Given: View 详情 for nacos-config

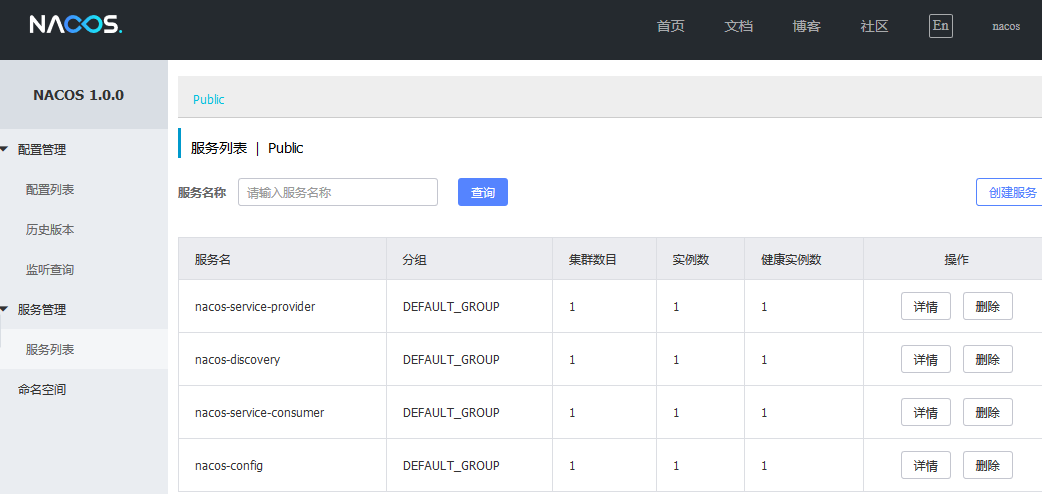Looking at the screenshot, I should pos(926,465).
